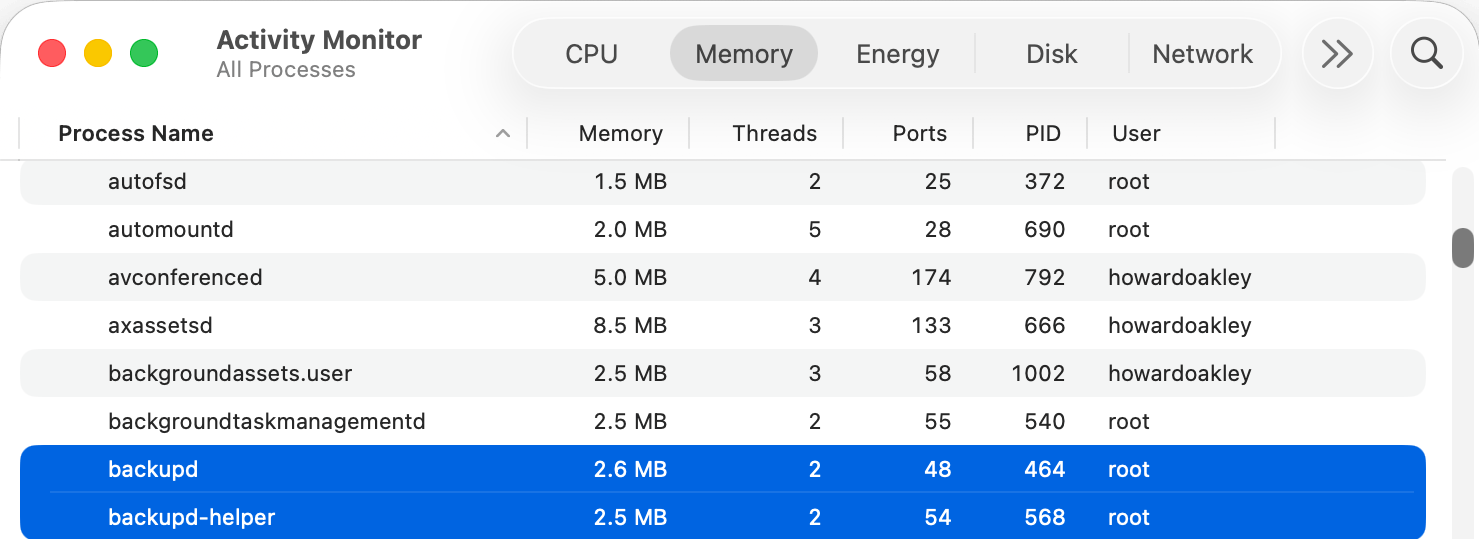Viewport: 1479px width, 539px height.
Task: Click the Memory tab
Action: tap(744, 54)
